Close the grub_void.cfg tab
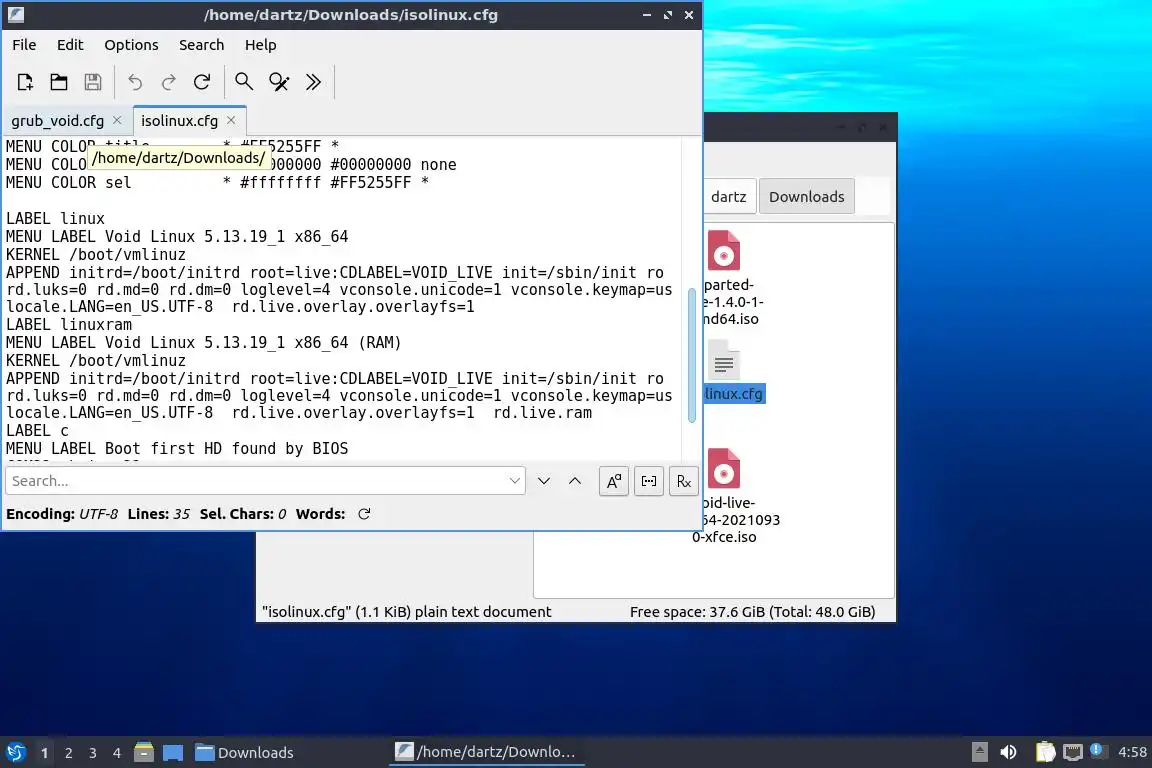Viewport: 1152px width, 768px height. coord(117,120)
